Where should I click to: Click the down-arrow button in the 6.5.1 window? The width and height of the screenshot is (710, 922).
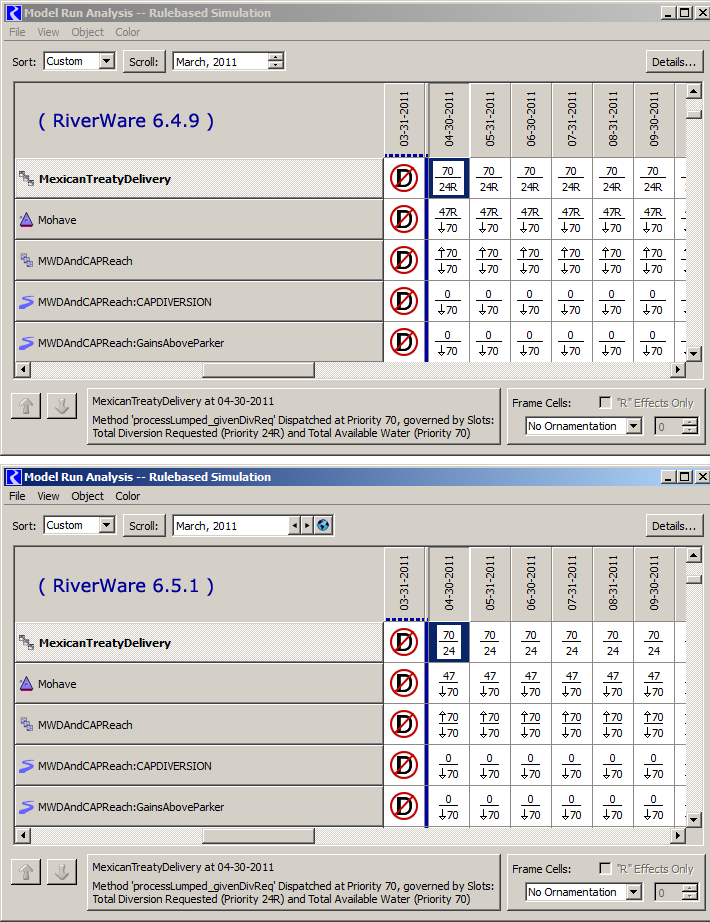pos(62,871)
